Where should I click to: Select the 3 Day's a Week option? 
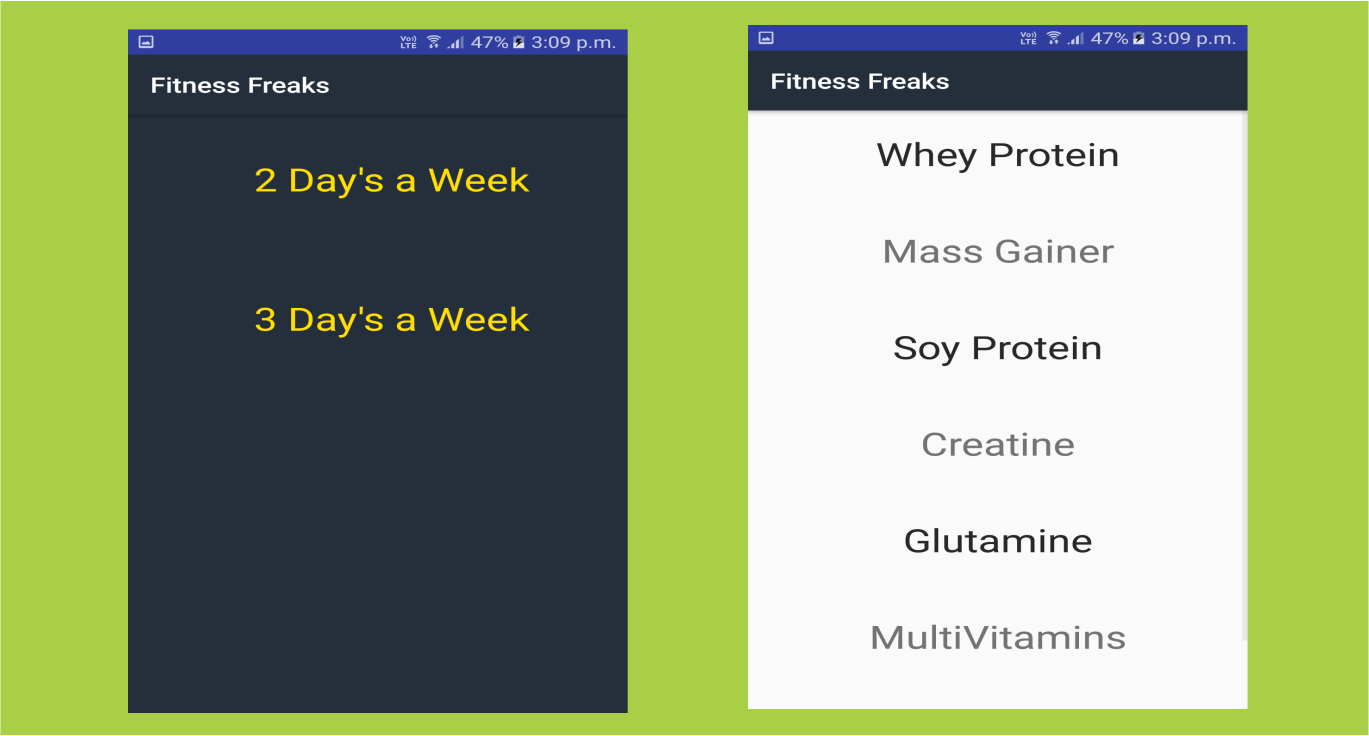click(392, 319)
